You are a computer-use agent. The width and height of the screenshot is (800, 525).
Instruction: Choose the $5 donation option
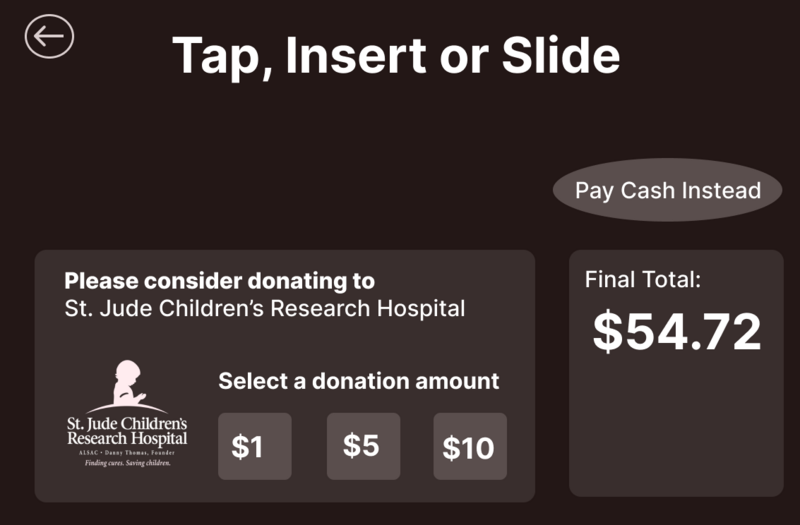point(363,446)
